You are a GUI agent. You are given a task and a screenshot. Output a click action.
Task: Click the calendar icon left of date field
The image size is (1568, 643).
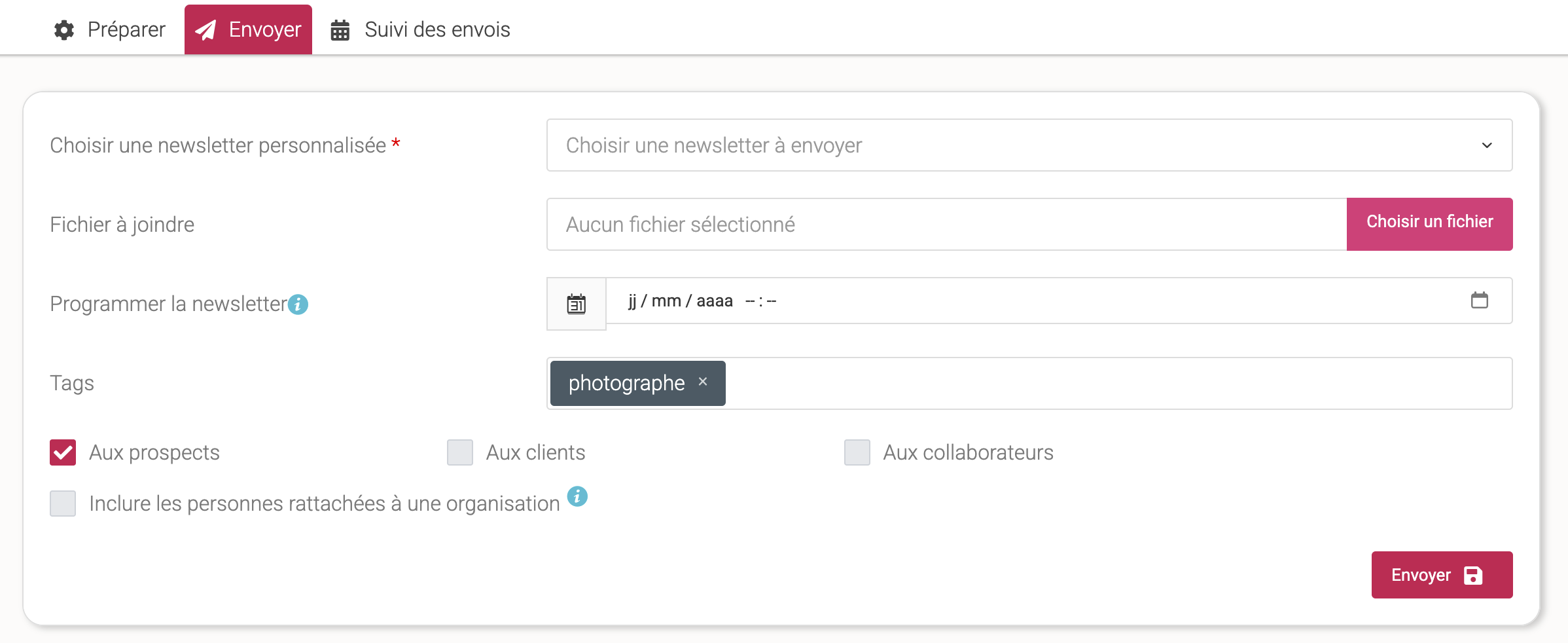pyautogui.click(x=577, y=304)
